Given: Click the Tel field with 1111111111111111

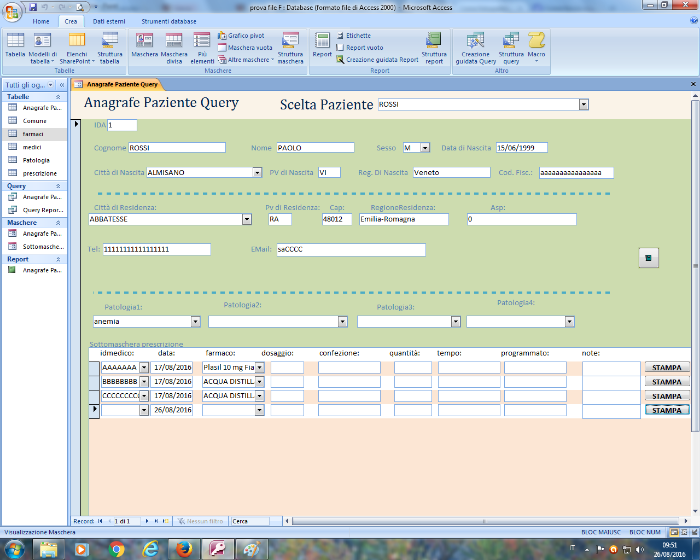Looking at the screenshot, I should (157, 250).
